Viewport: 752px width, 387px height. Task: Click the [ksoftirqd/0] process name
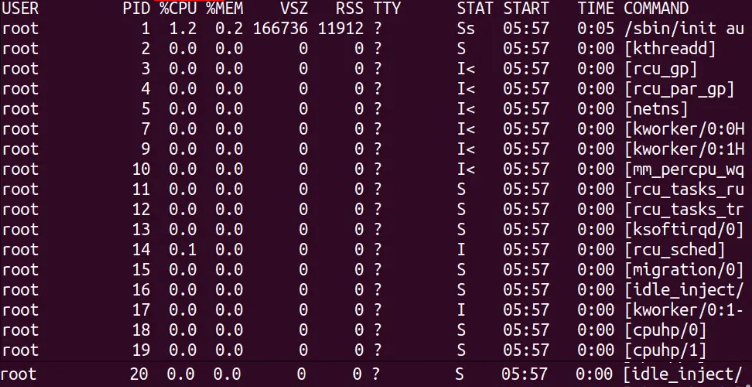click(684, 230)
